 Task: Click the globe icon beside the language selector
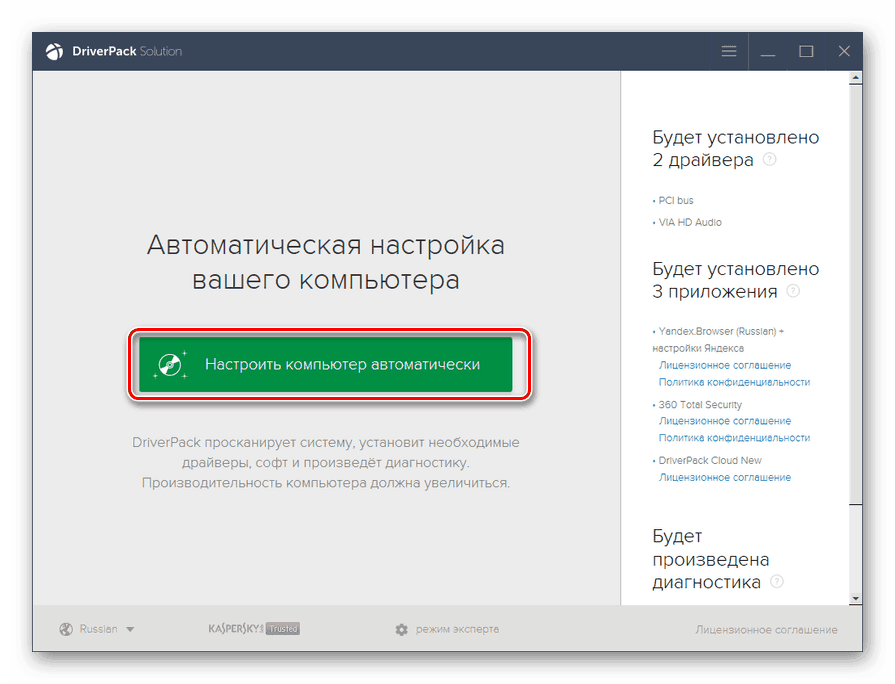pos(64,629)
